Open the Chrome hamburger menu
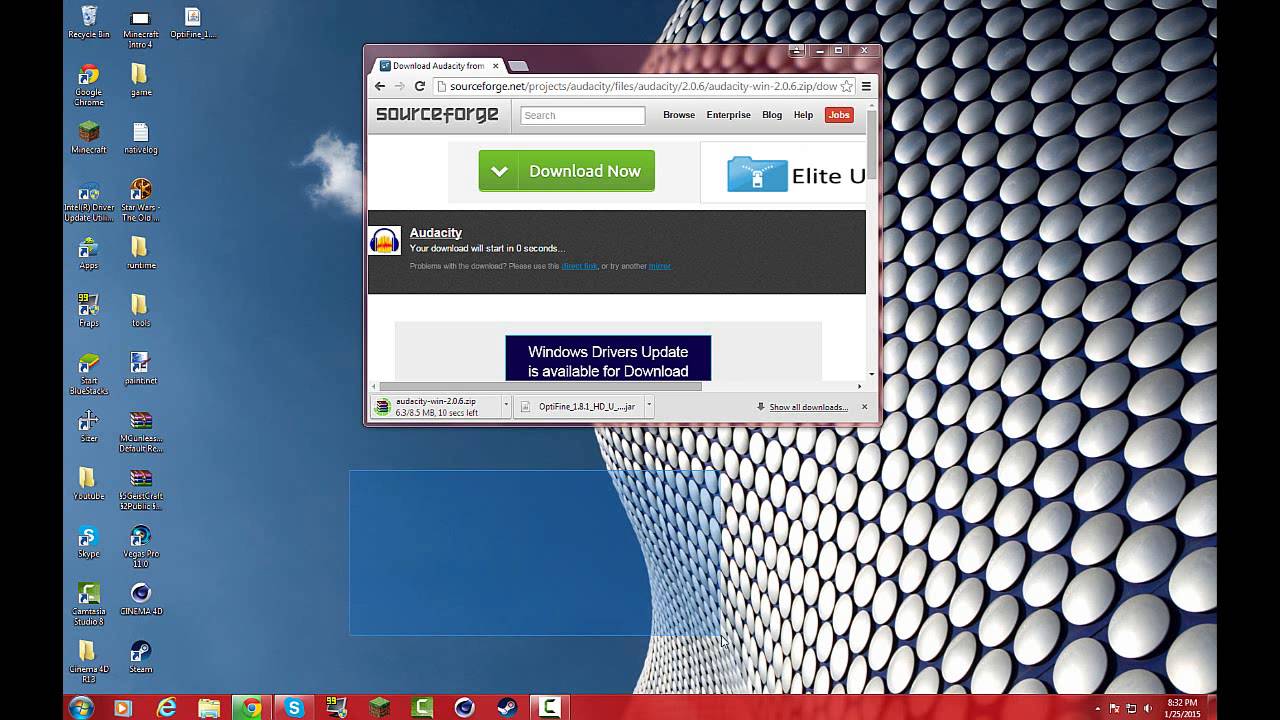The width and height of the screenshot is (1280, 720). 866,86
